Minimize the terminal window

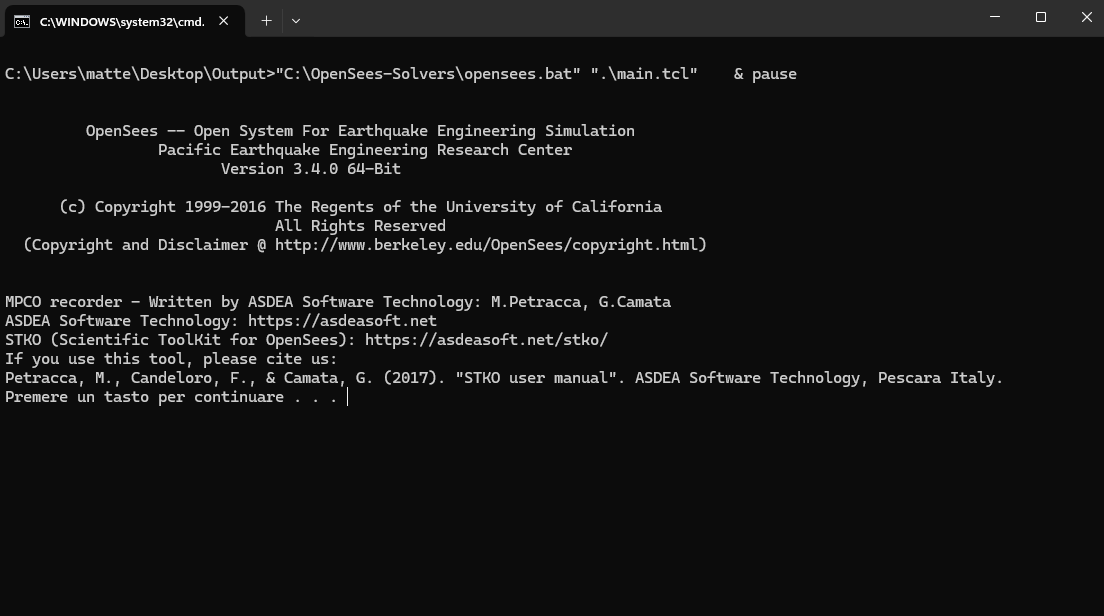tap(995, 17)
